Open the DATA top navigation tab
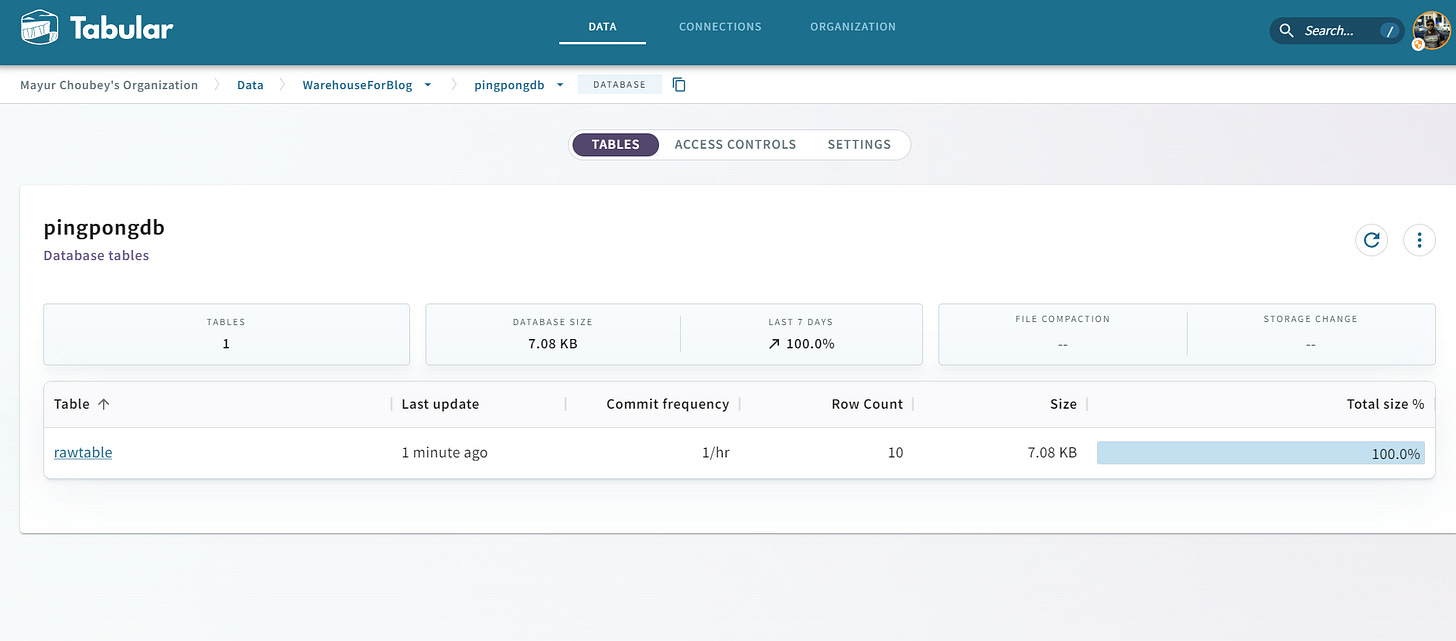The width and height of the screenshot is (1456, 641). tap(603, 27)
